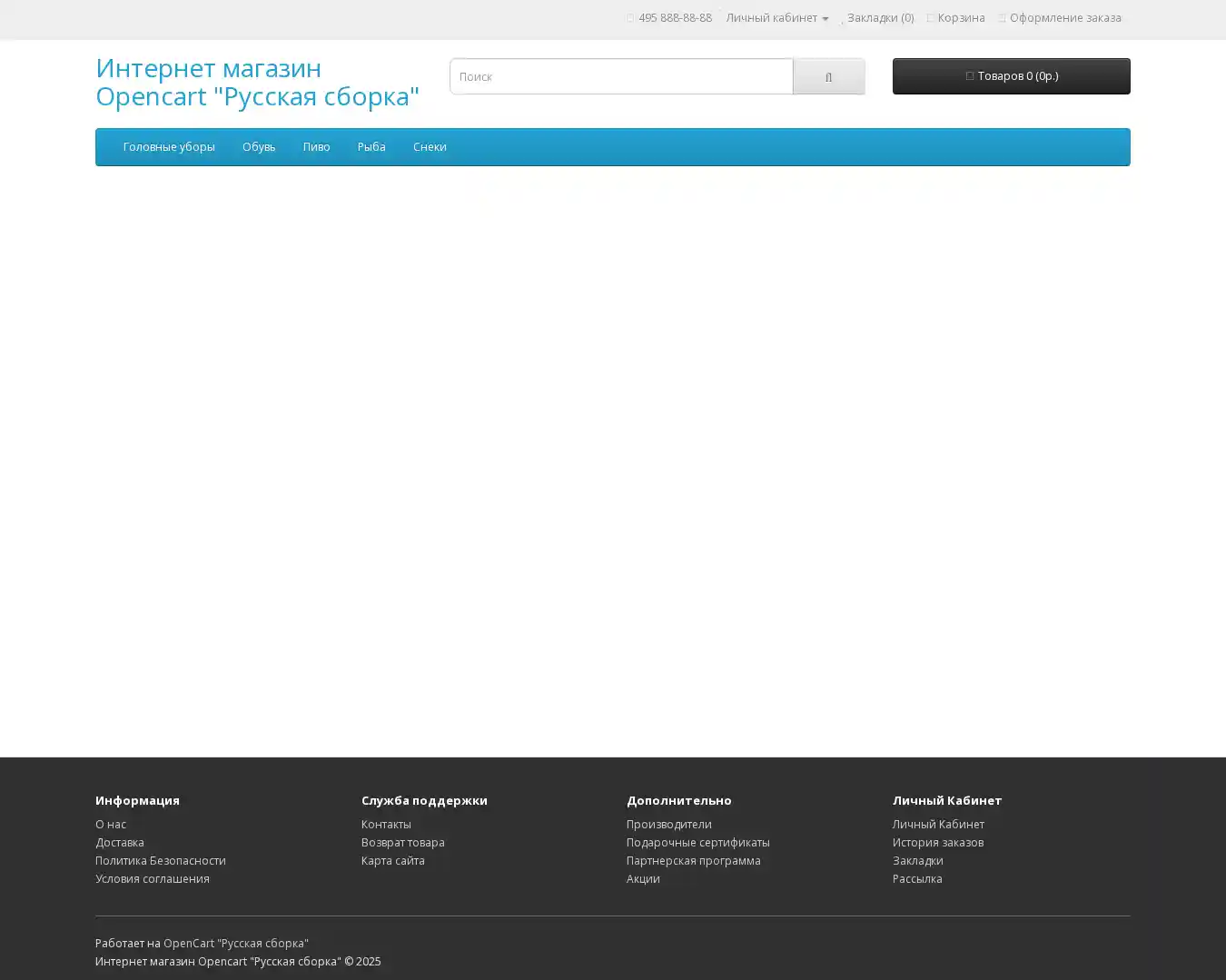The height and width of the screenshot is (980, 1226).
Task: Click the cart icon next to Корзина
Action: click(x=930, y=18)
